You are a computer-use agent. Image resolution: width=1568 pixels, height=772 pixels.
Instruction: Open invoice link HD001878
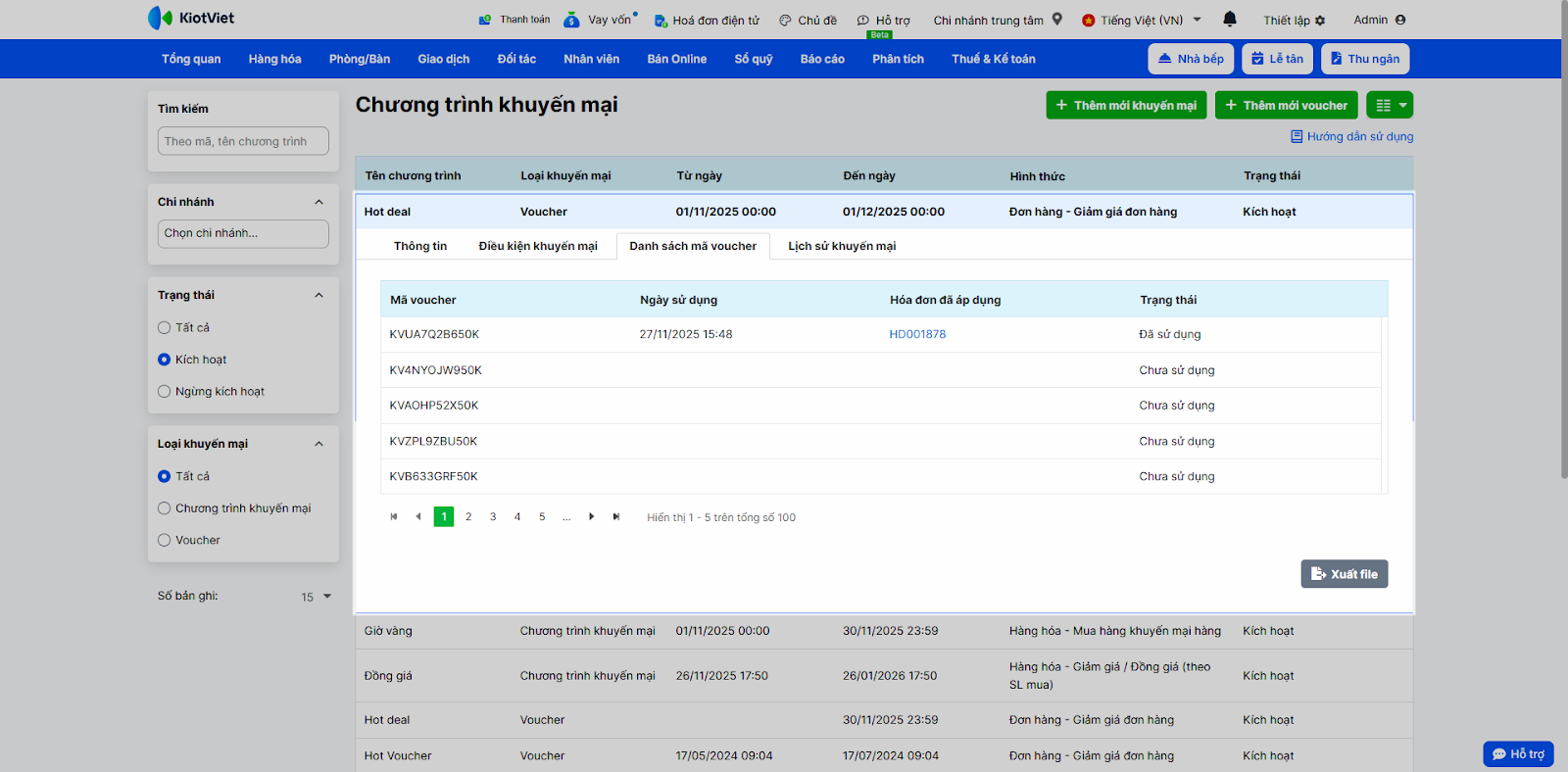[x=917, y=335]
